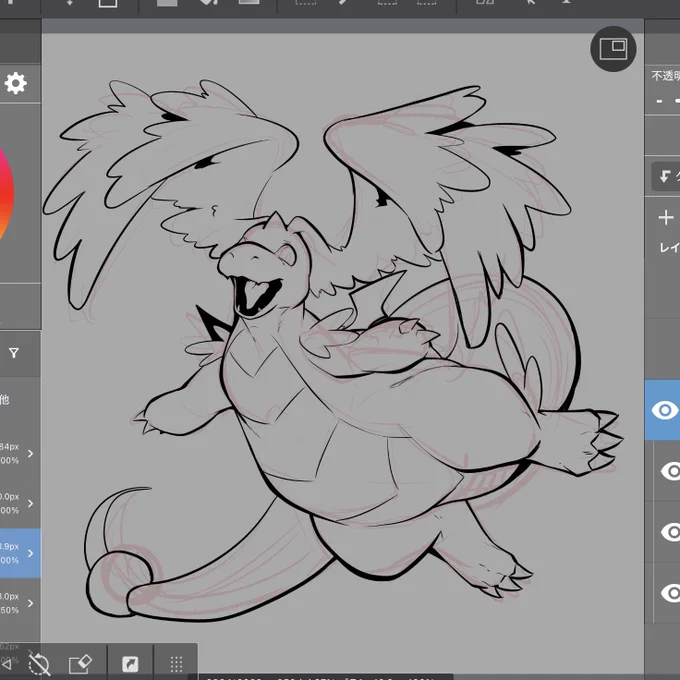Image resolution: width=680 pixels, height=680 pixels.
Task: Click the funnel filter icon in brush panel
Action: [x=14, y=353]
